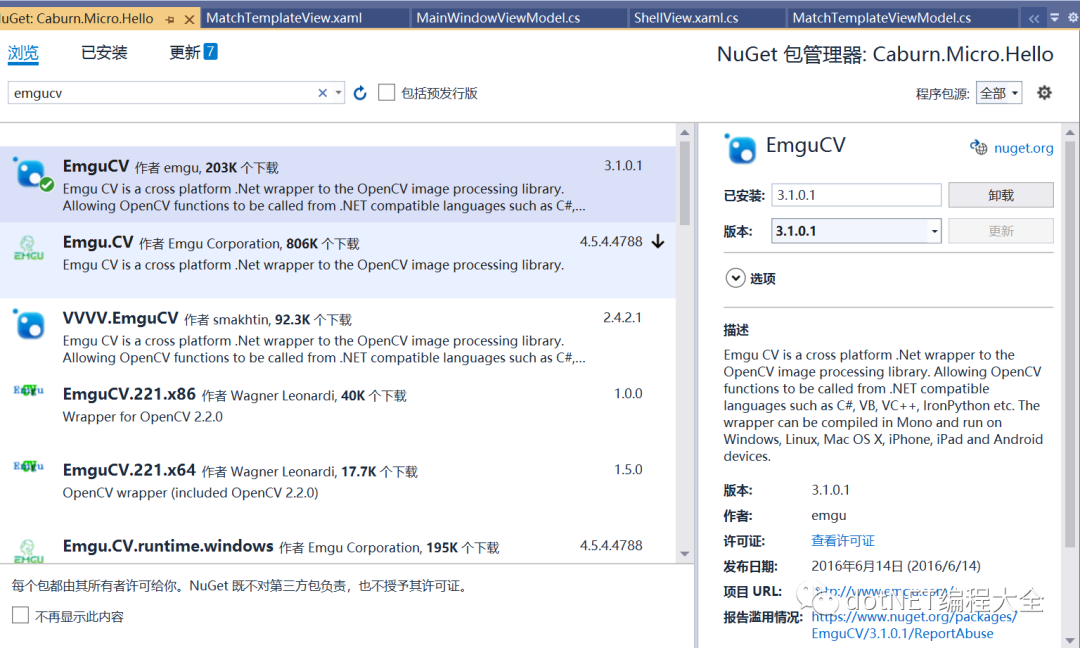Open package source dropdown 全部
This screenshot has height=648, width=1080.
[x=998, y=93]
